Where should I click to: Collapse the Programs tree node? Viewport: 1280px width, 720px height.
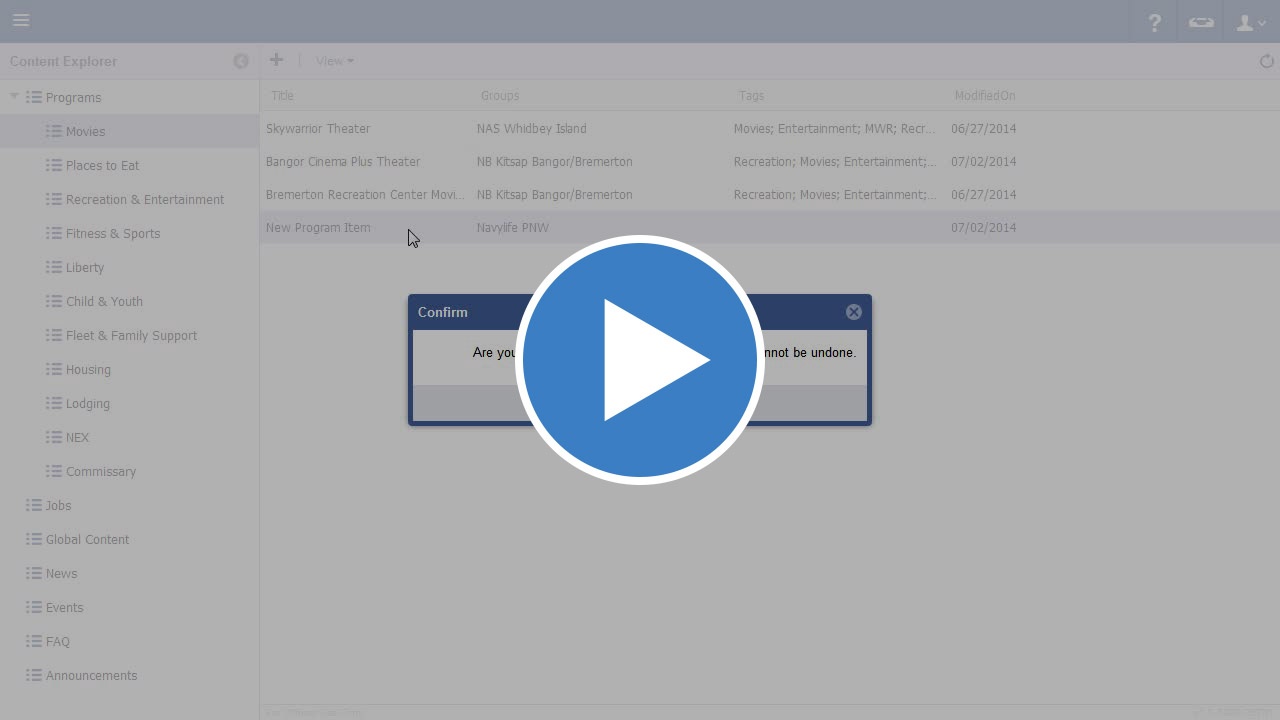click(x=14, y=97)
